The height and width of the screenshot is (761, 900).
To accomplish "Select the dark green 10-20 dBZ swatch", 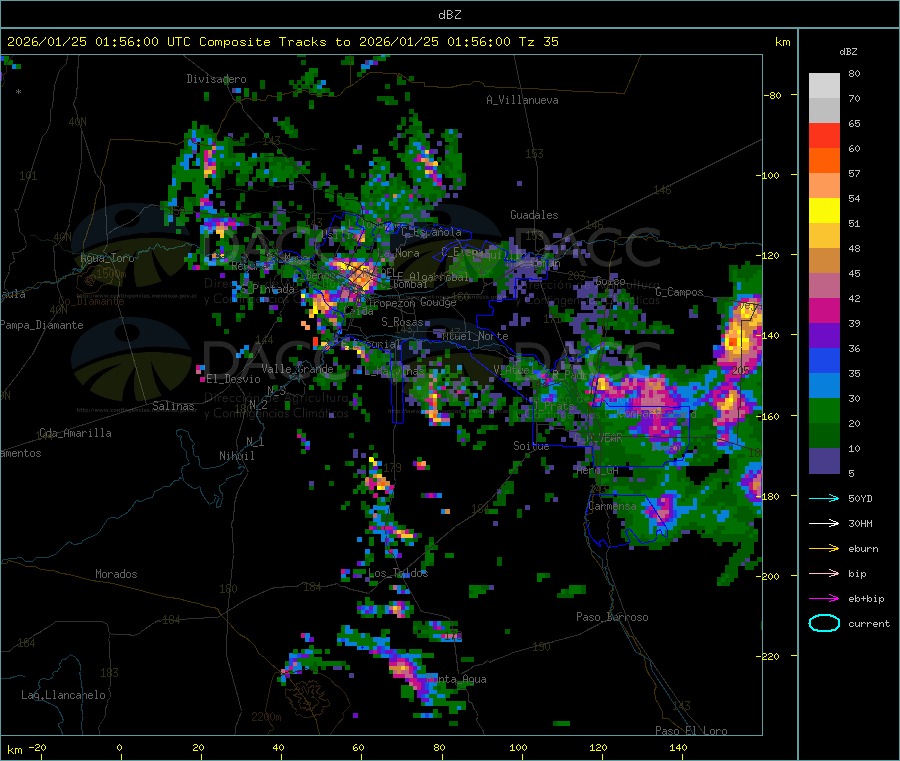I will tap(824, 436).
